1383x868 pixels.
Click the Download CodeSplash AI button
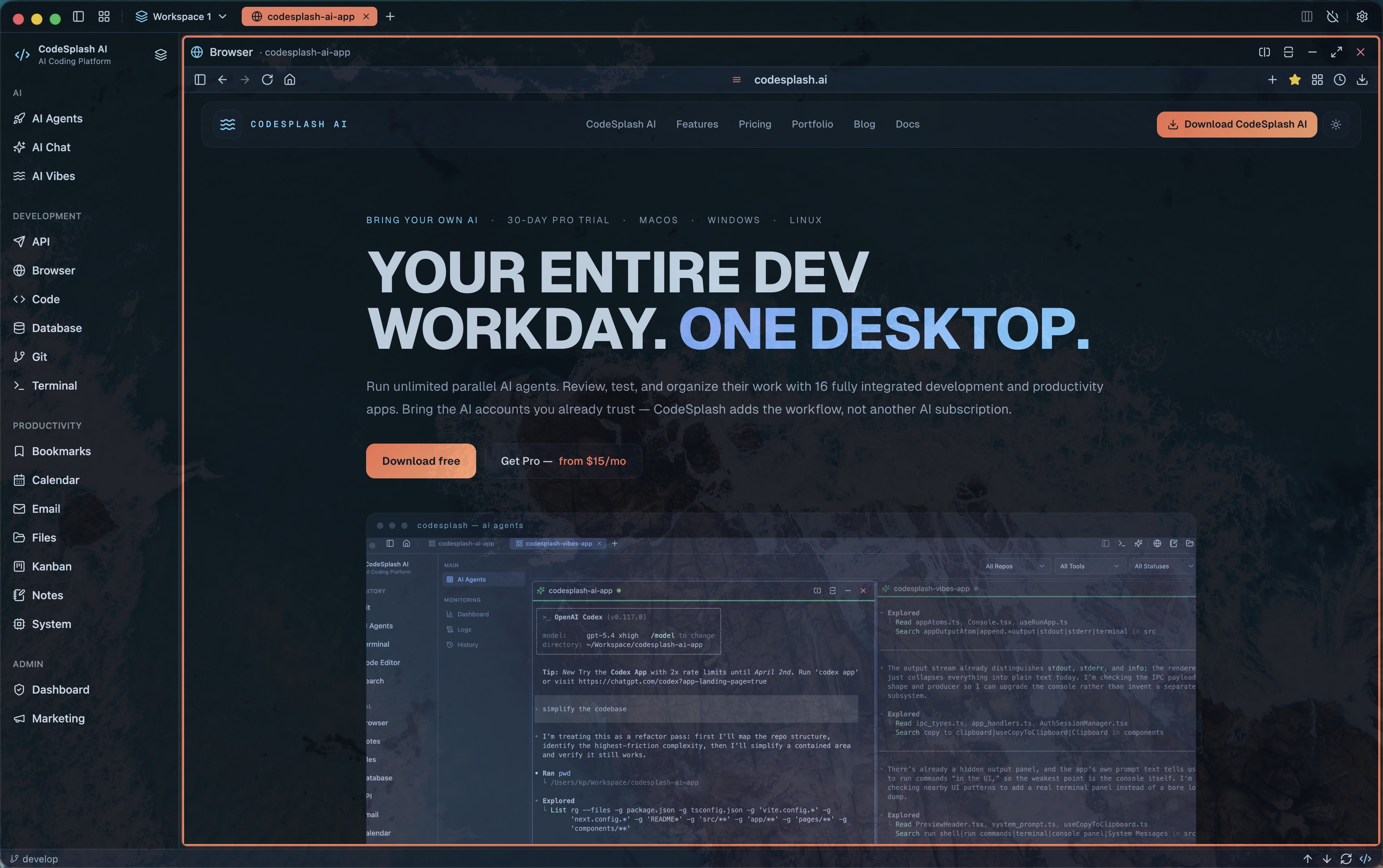[x=1237, y=124]
